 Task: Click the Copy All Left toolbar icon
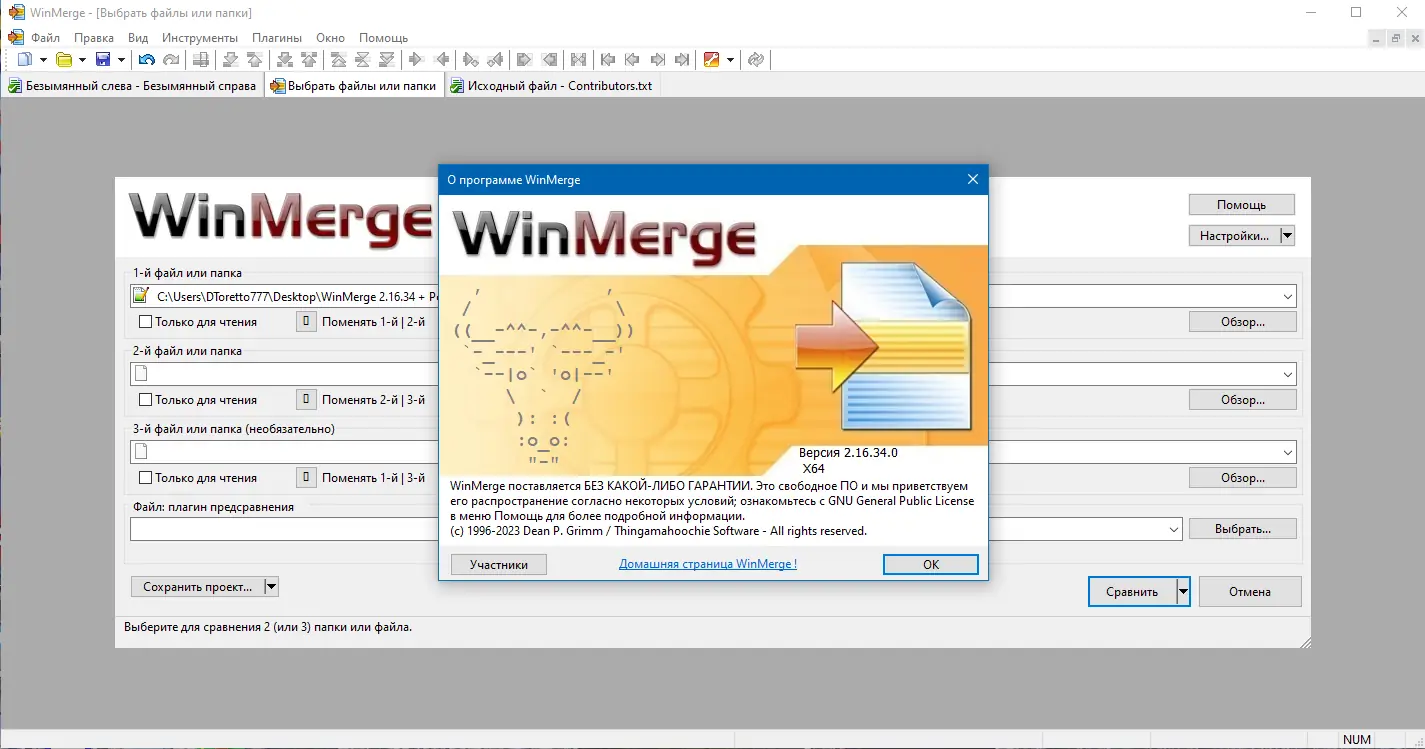tap(549, 60)
